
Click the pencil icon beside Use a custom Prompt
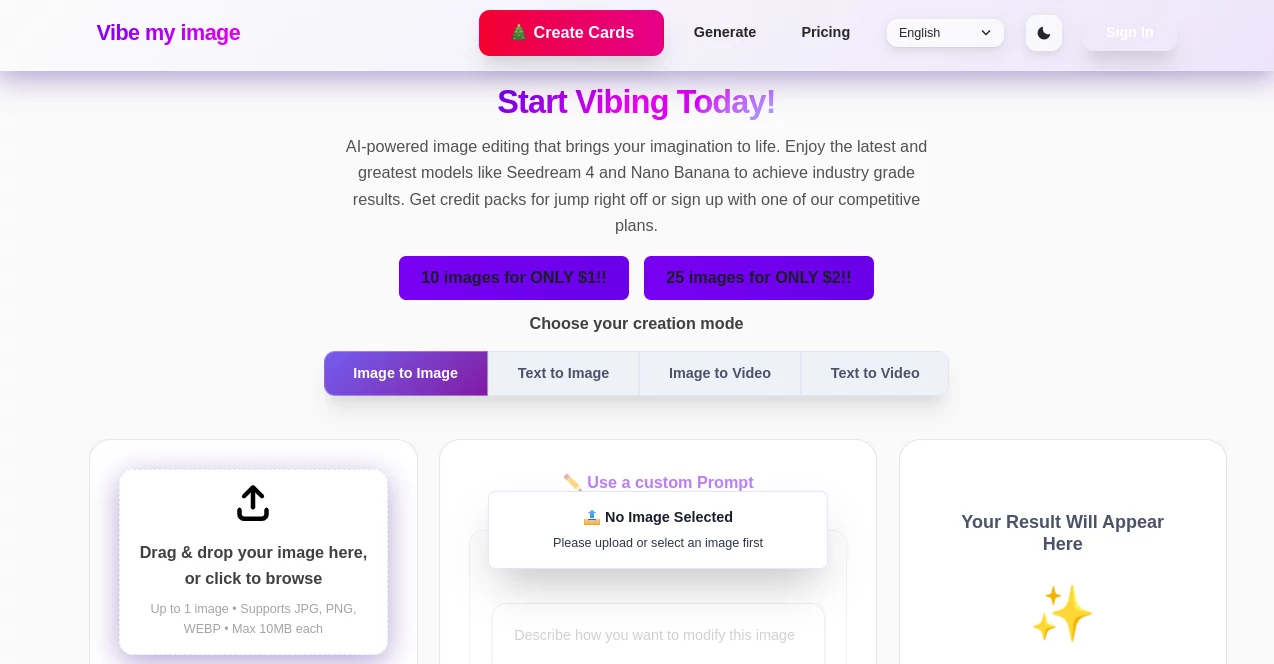click(572, 482)
